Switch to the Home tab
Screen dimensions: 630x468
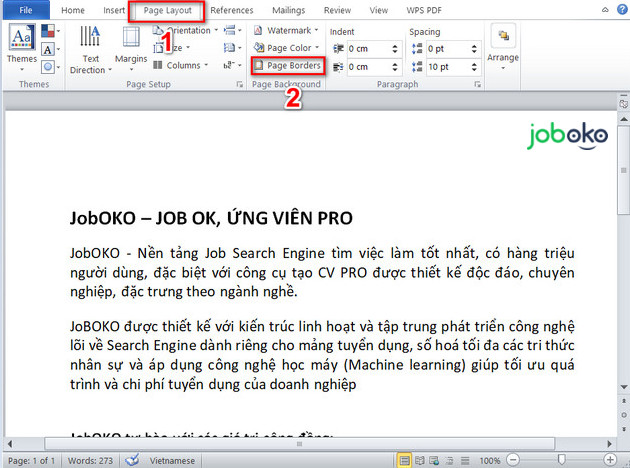coord(73,10)
